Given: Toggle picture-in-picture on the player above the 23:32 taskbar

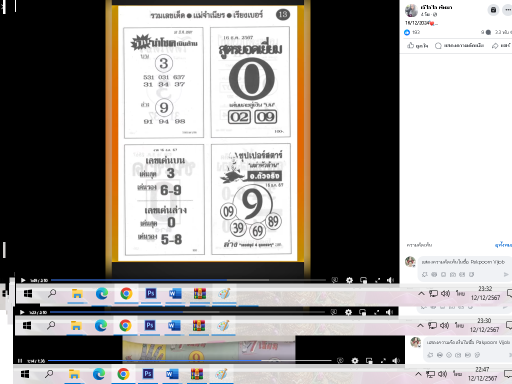Looking at the screenshot, I should [364, 280].
